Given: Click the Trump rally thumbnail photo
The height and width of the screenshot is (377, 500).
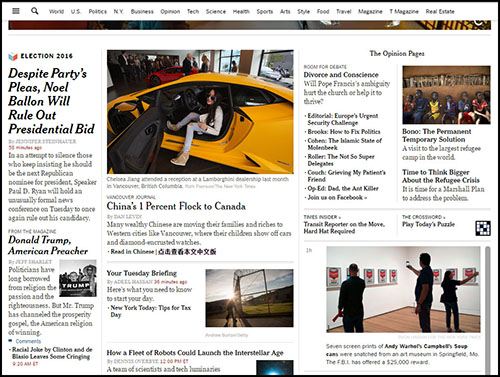Looking at the screenshot, I should coord(78,278).
